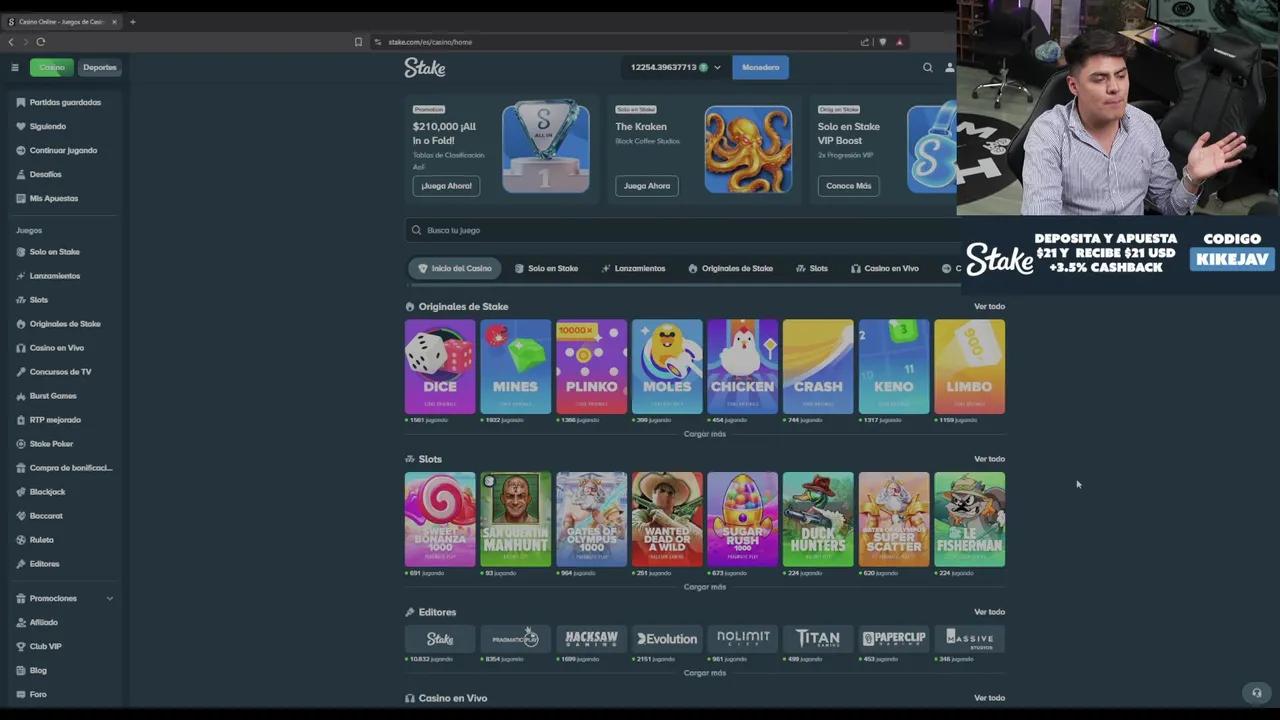The image size is (1280, 720).
Task: Open the Dice game thumbnail
Action: (x=440, y=367)
